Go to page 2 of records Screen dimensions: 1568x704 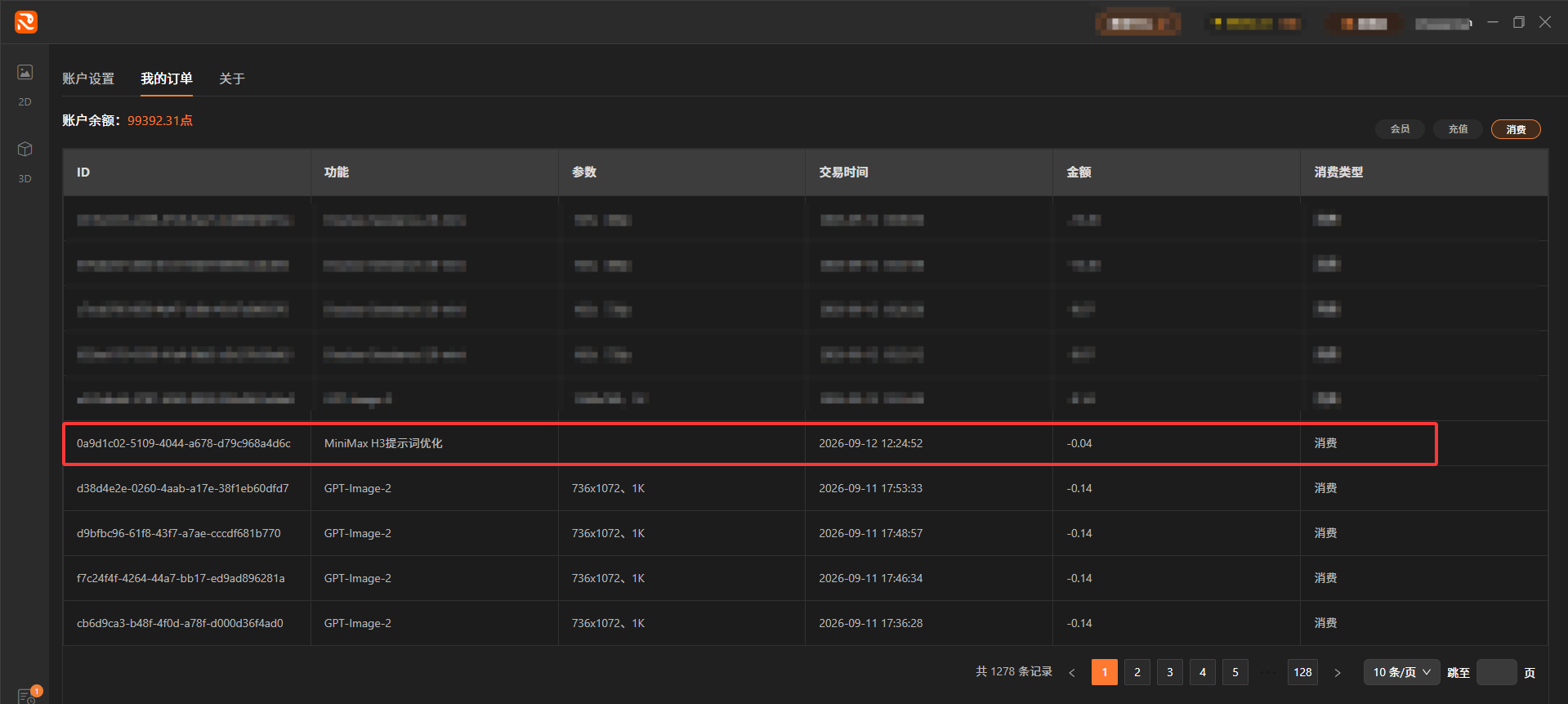1137,672
